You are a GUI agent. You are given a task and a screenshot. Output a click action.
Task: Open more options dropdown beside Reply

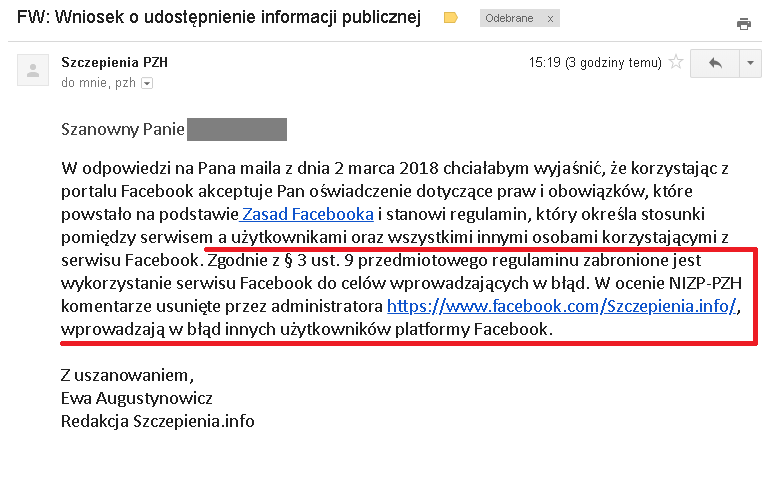(750, 63)
